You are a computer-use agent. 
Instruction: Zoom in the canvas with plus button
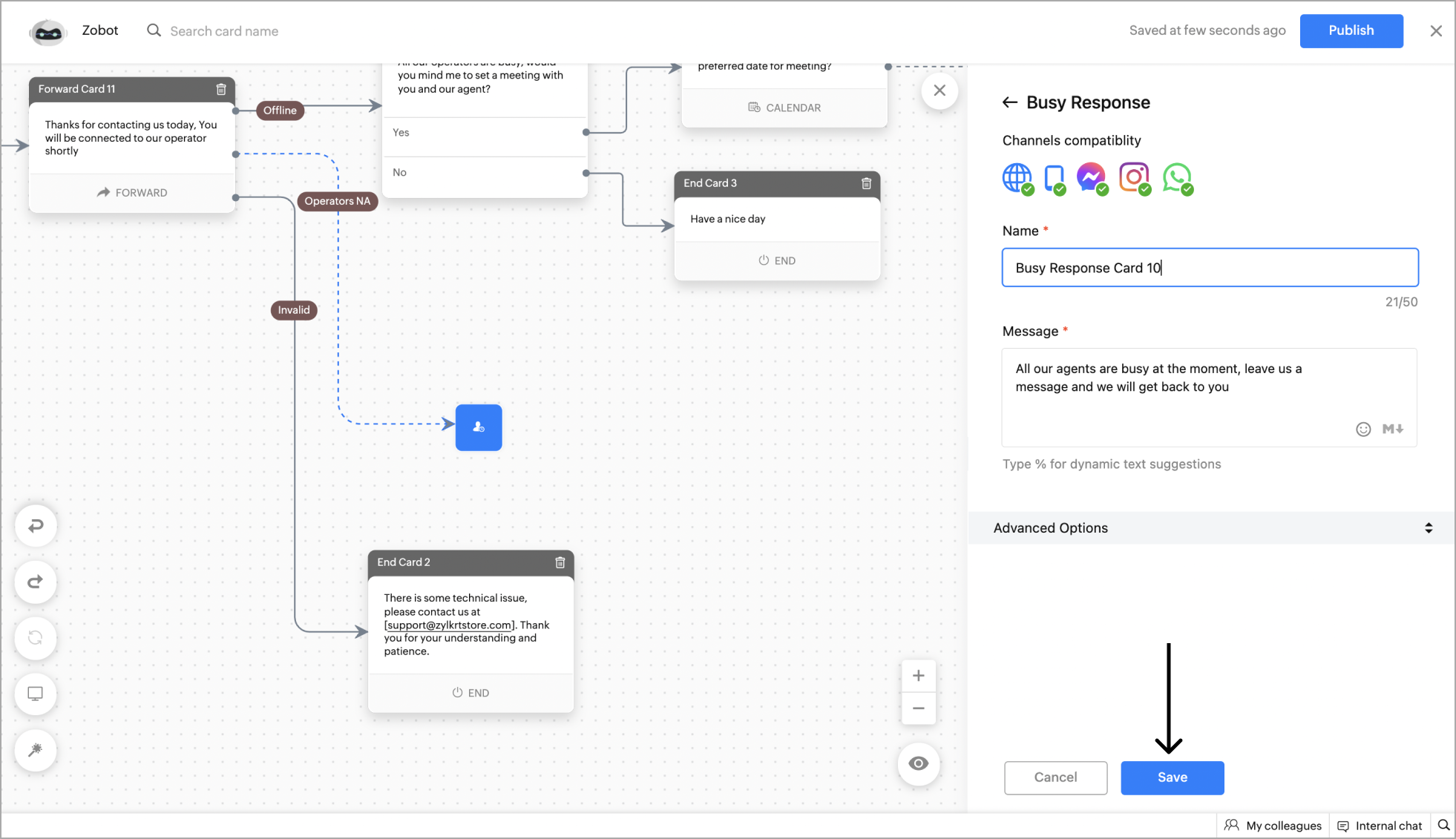919,676
